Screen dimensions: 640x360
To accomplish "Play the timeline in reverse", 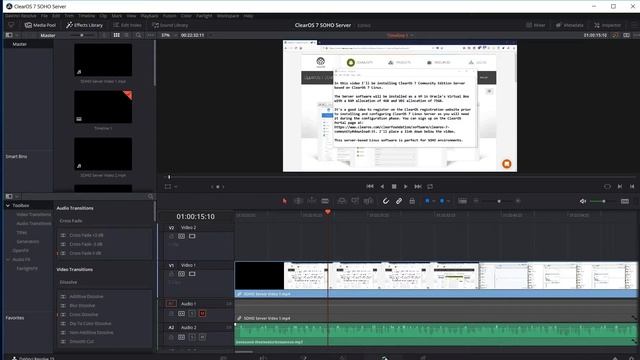I will click(x=382, y=186).
